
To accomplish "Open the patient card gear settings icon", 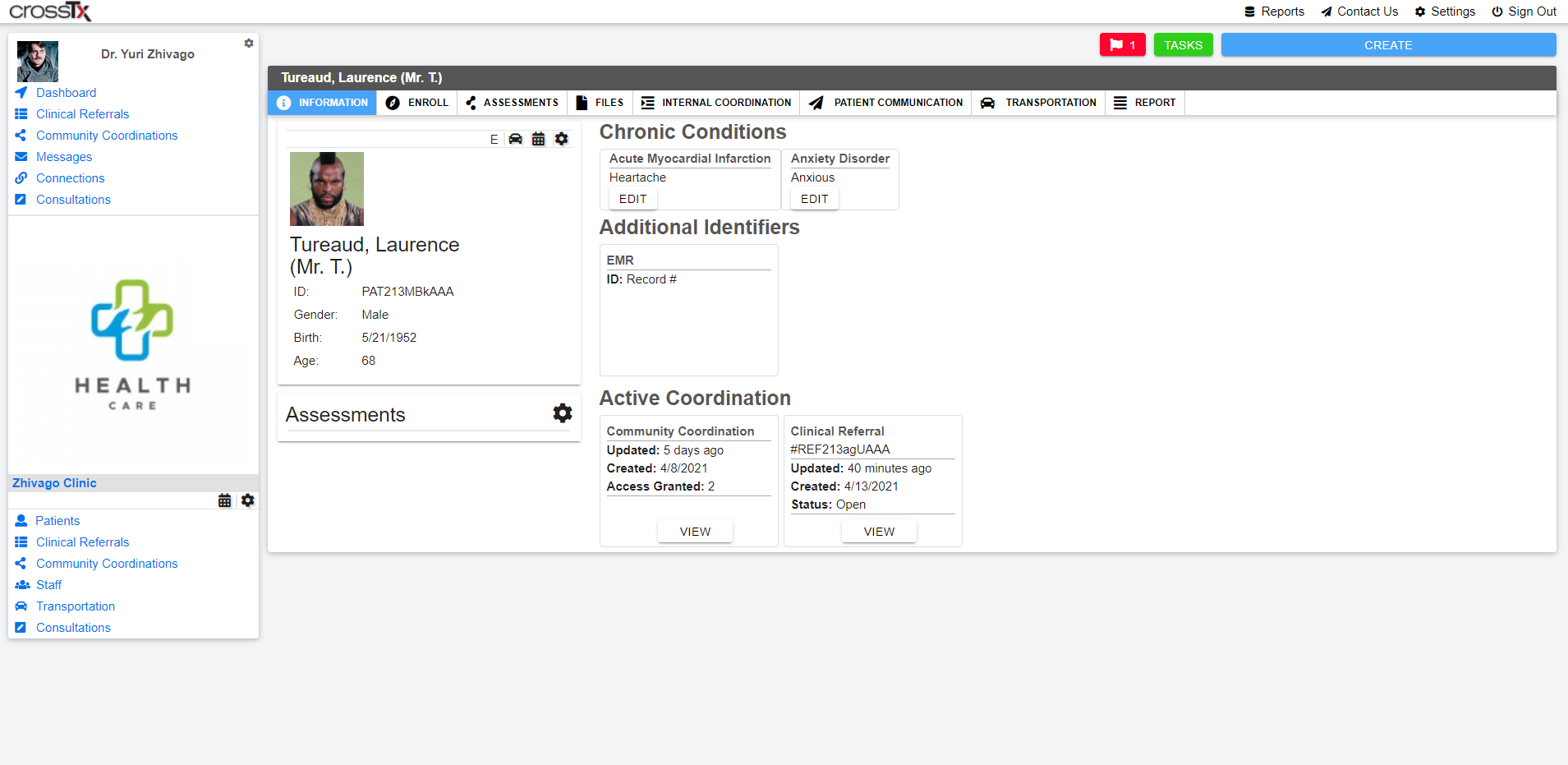I will [x=561, y=139].
